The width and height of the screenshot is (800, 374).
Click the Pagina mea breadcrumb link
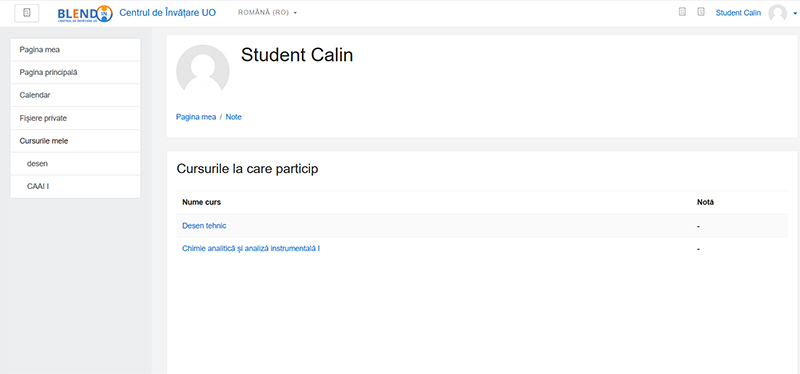(196, 117)
